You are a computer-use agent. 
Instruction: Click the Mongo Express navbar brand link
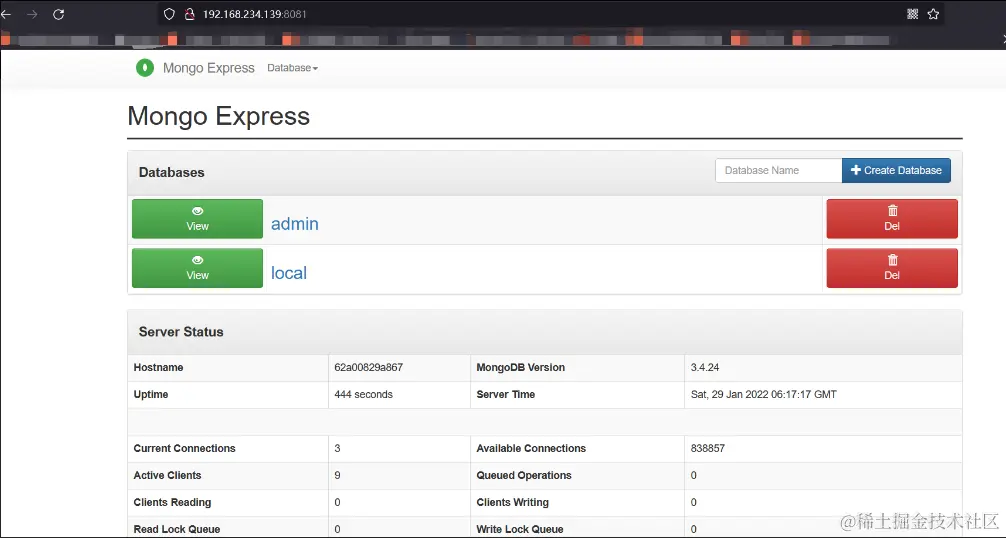[209, 68]
